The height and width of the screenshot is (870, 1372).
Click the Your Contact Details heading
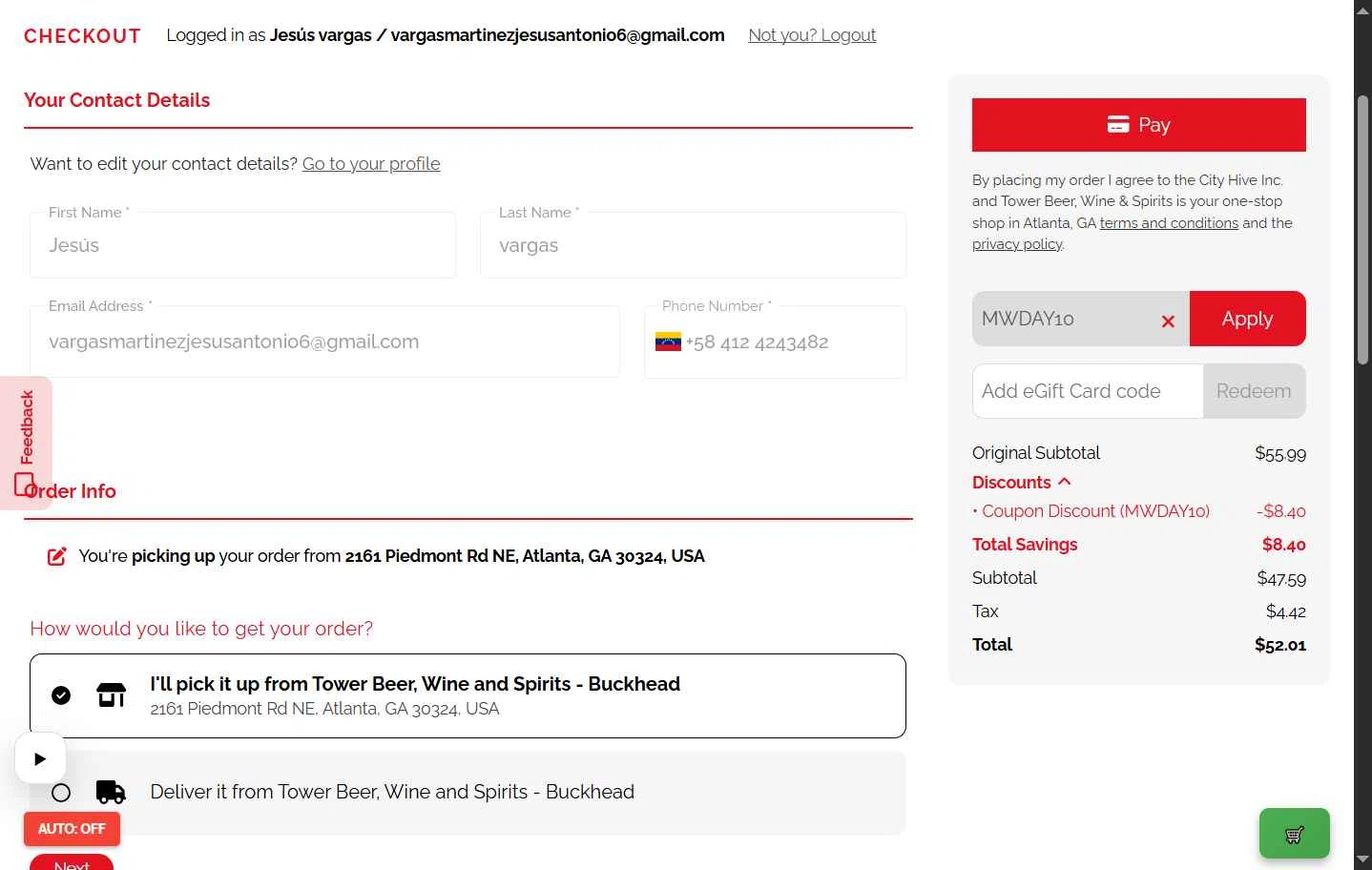(116, 100)
